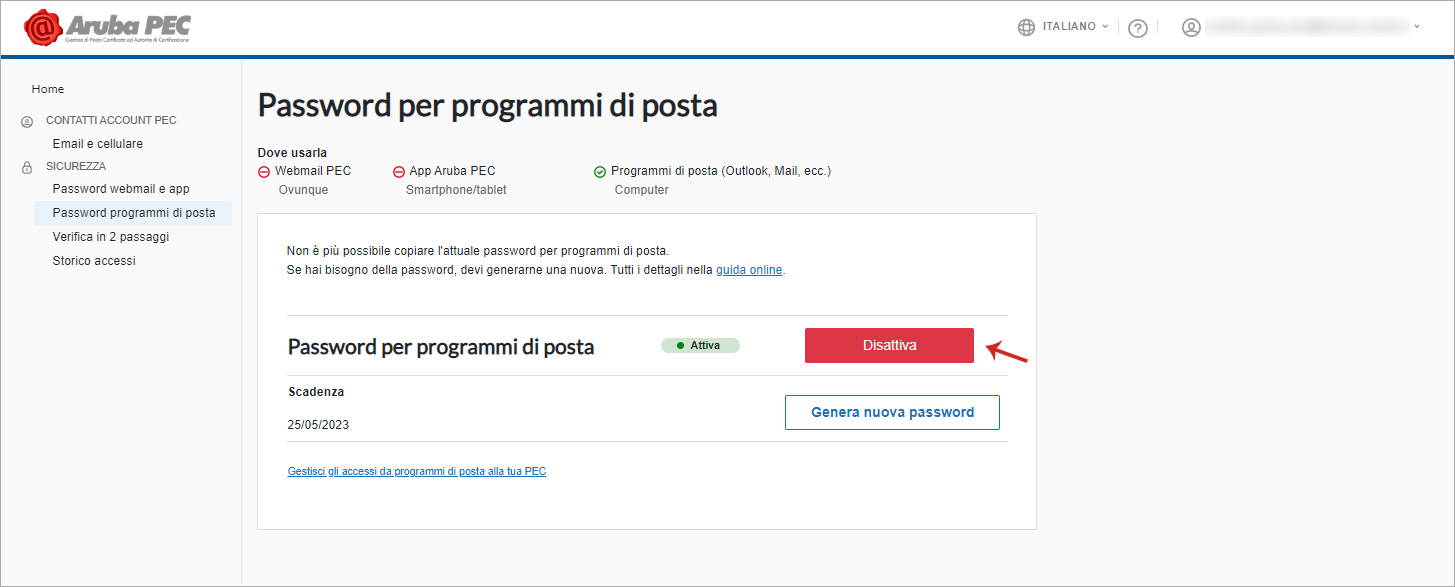Click the blurred account email in header
This screenshot has height=587, width=1455.
tap(1306, 27)
